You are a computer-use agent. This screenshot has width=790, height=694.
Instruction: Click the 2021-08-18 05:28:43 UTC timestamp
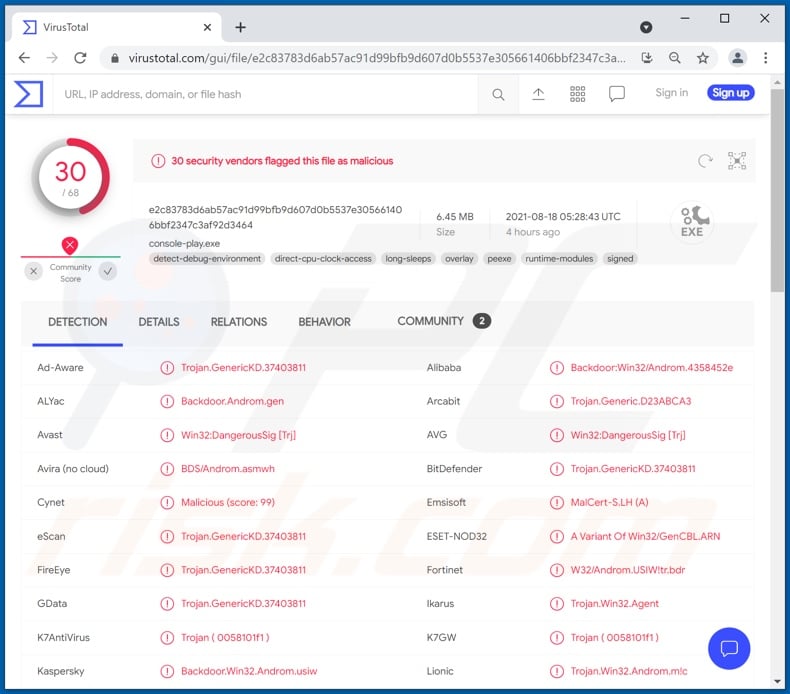(x=563, y=217)
